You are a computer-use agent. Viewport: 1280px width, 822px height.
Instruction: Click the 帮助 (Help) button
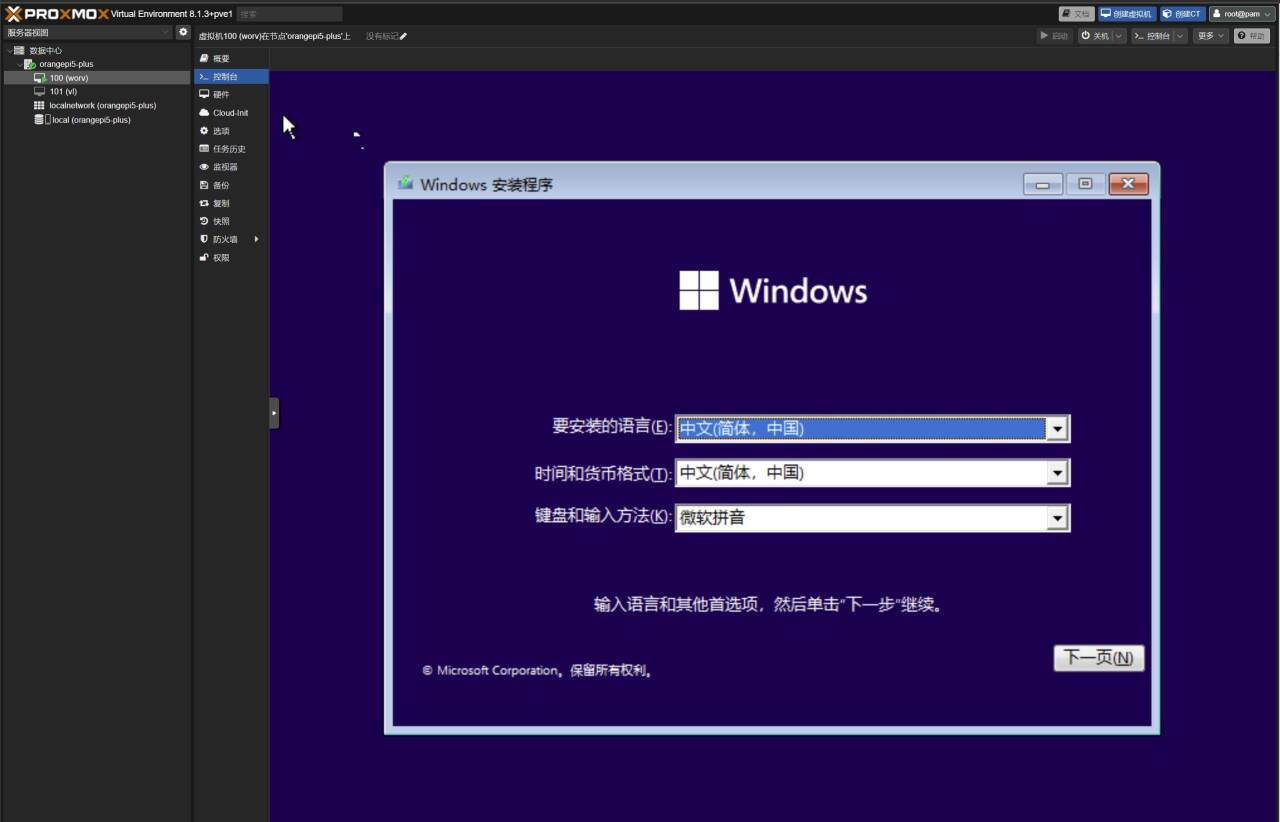point(1252,36)
